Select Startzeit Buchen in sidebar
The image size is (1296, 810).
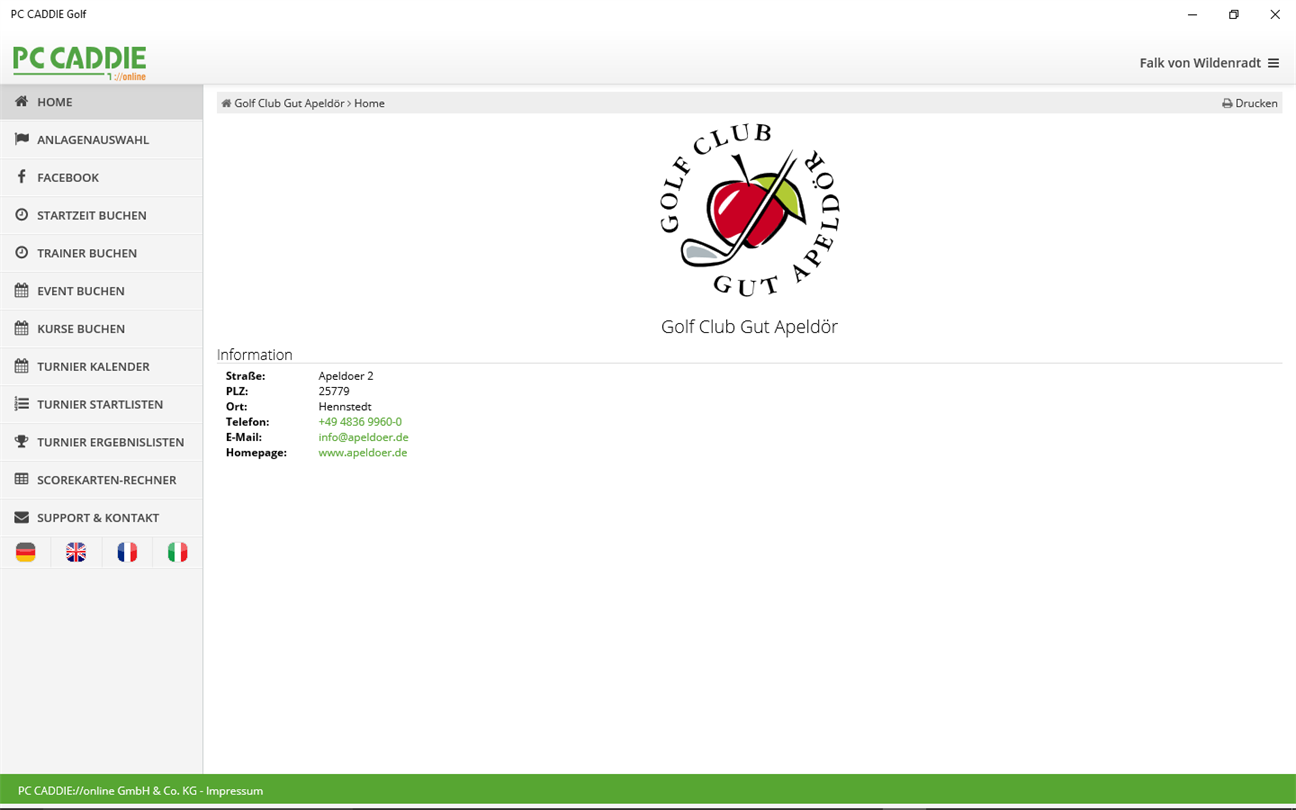click(101, 215)
